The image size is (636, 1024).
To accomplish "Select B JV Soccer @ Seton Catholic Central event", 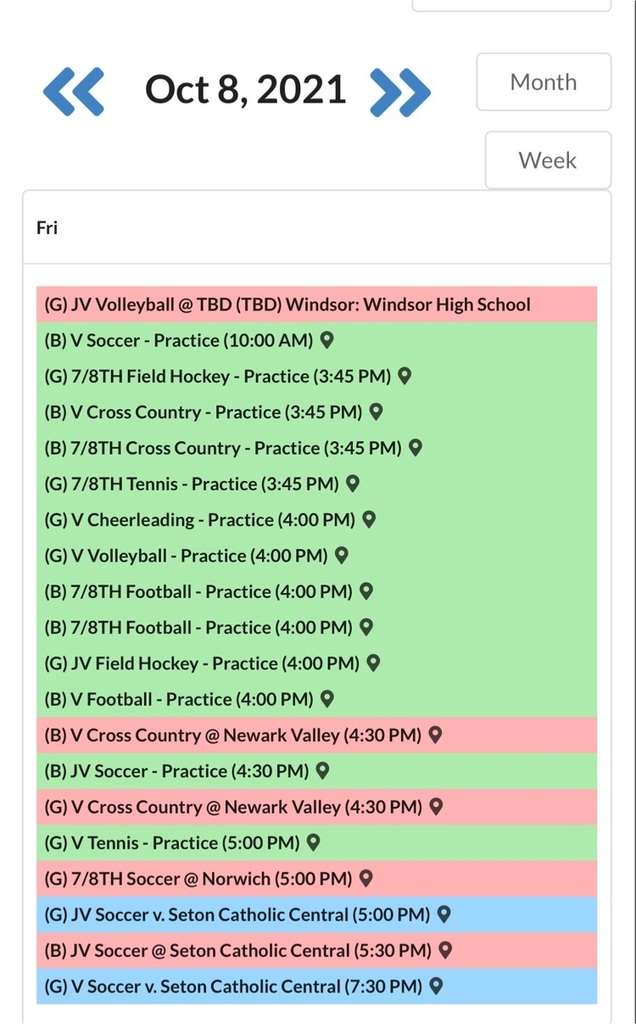I will click(317, 950).
